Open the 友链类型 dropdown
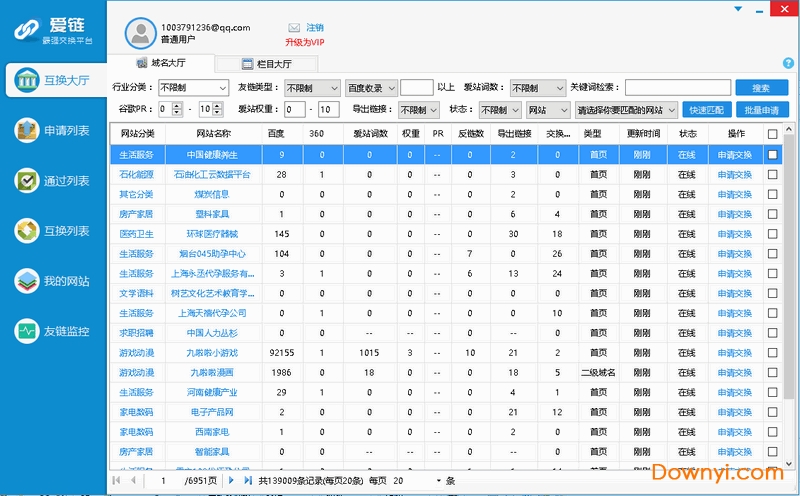This screenshot has width=800, height=496. click(x=312, y=88)
